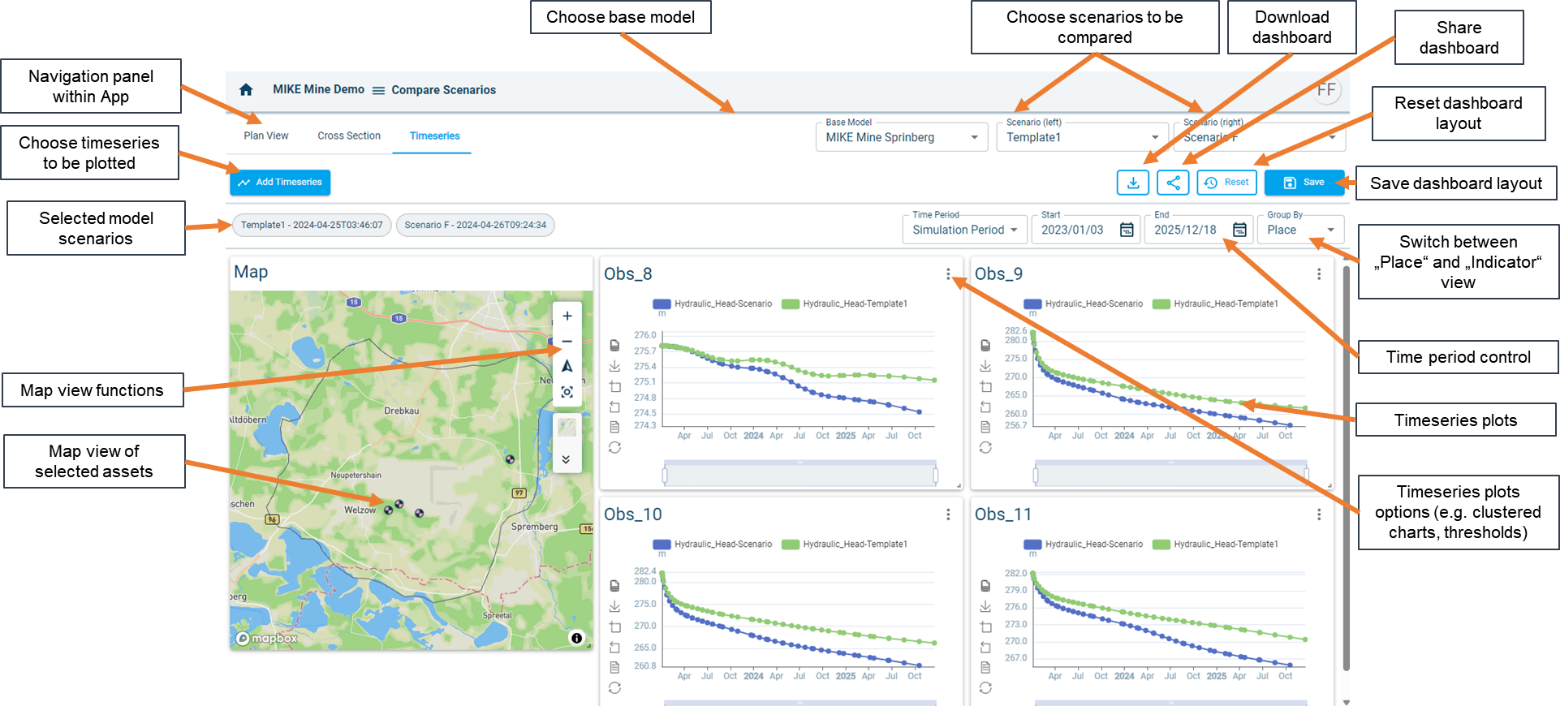
Task: Open Obs_8 chart options menu
Action: 947,274
